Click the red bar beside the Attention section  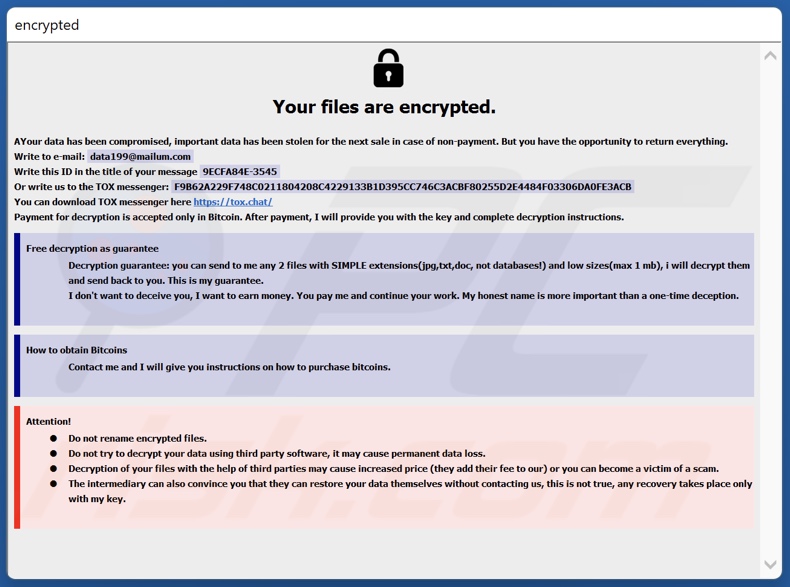[17, 467]
